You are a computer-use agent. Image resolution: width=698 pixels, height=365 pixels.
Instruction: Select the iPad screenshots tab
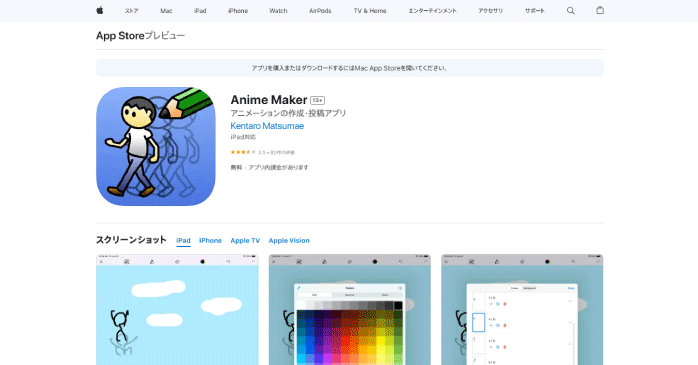[x=183, y=240]
